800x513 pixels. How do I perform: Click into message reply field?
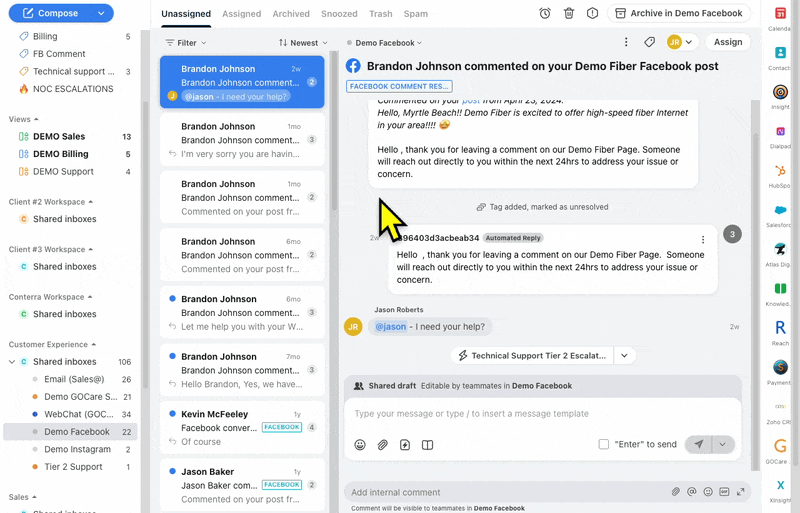pos(542,414)
